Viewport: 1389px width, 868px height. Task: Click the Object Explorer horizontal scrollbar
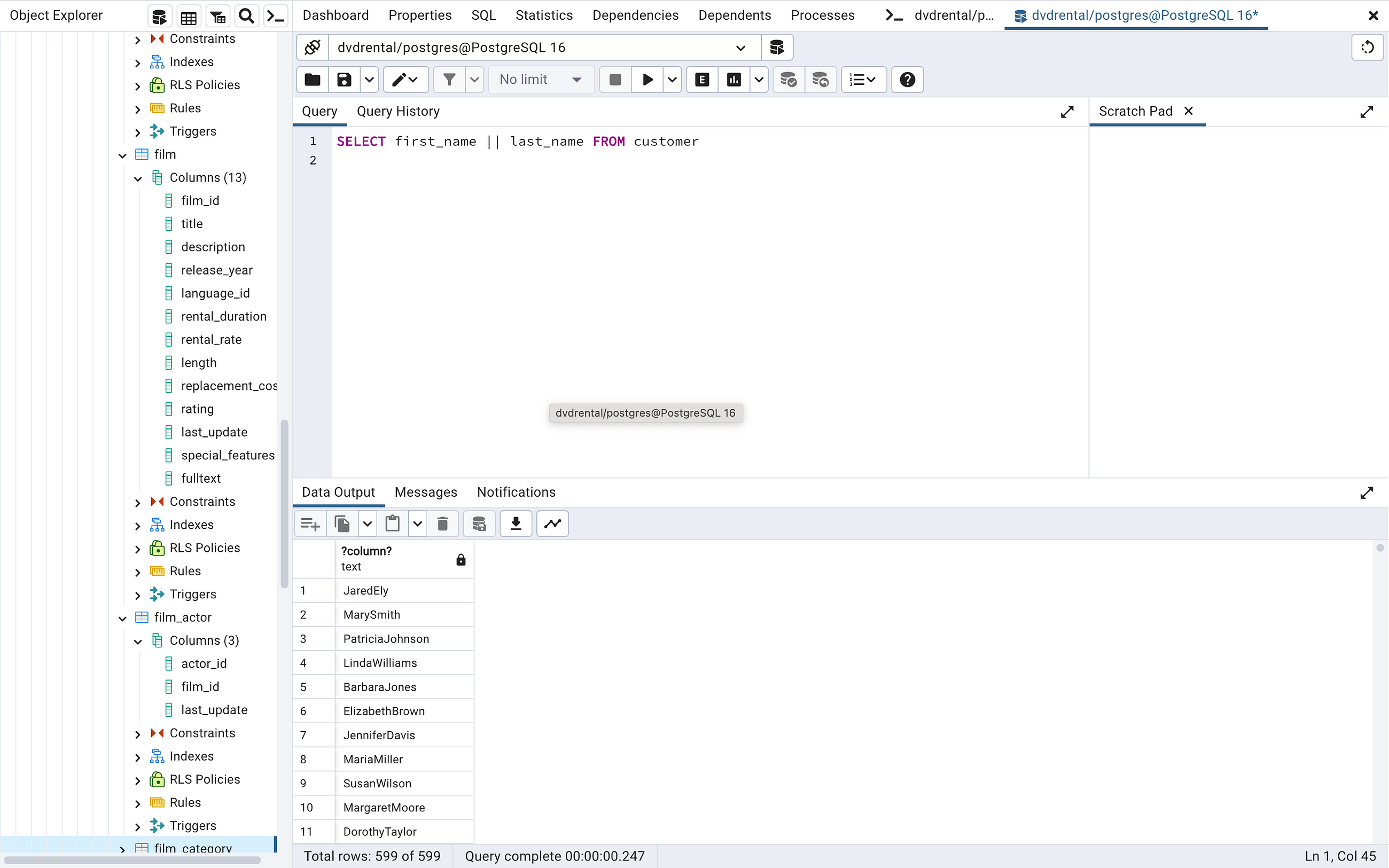[132, 861]
